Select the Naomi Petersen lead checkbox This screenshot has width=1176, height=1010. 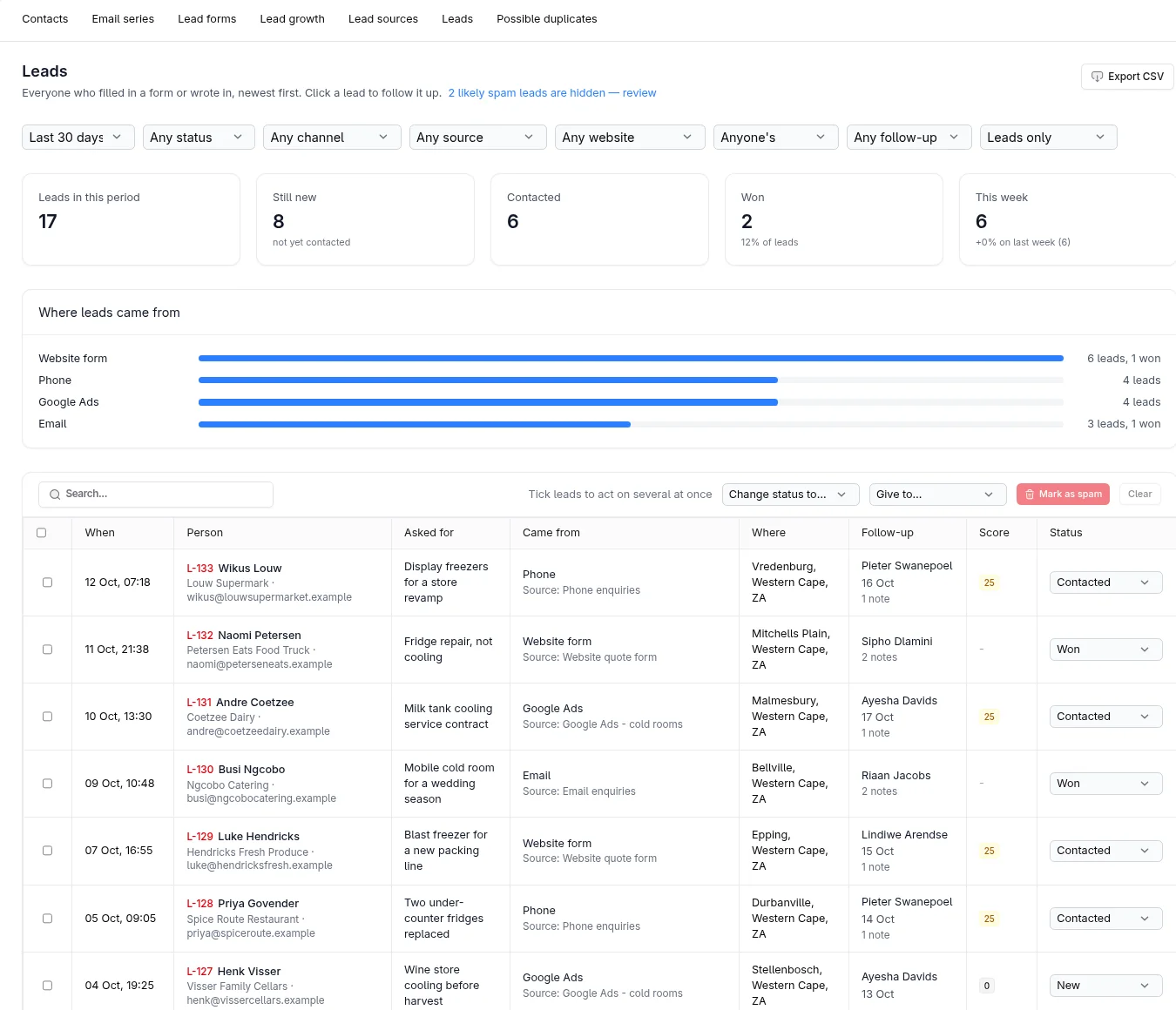coord(47,650)
